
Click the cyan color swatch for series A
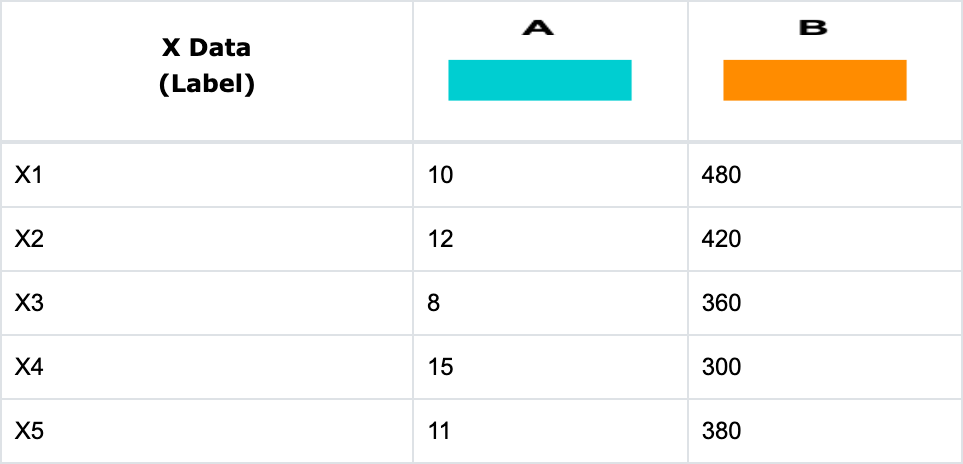pos(540,80)
